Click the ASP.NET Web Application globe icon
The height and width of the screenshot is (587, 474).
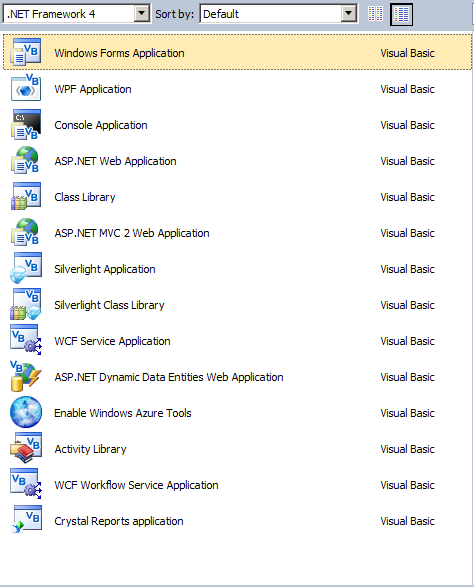click(x=25, y=160)
